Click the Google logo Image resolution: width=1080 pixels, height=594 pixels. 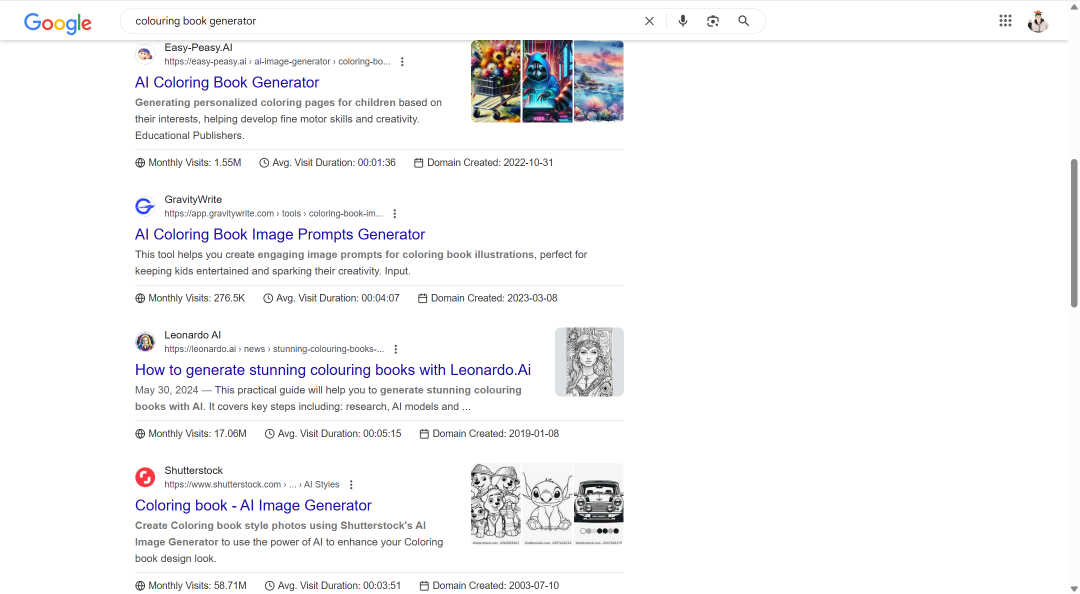tap(58, 23)
